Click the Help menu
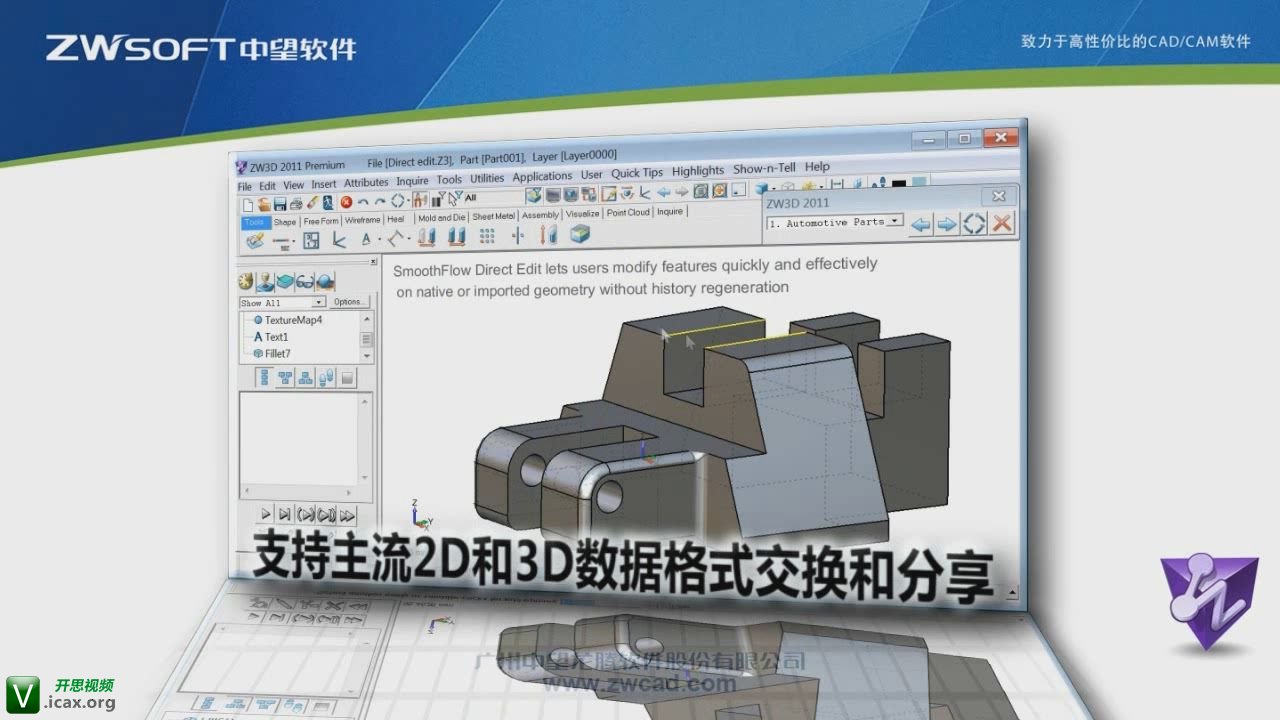 coord(817,167)
